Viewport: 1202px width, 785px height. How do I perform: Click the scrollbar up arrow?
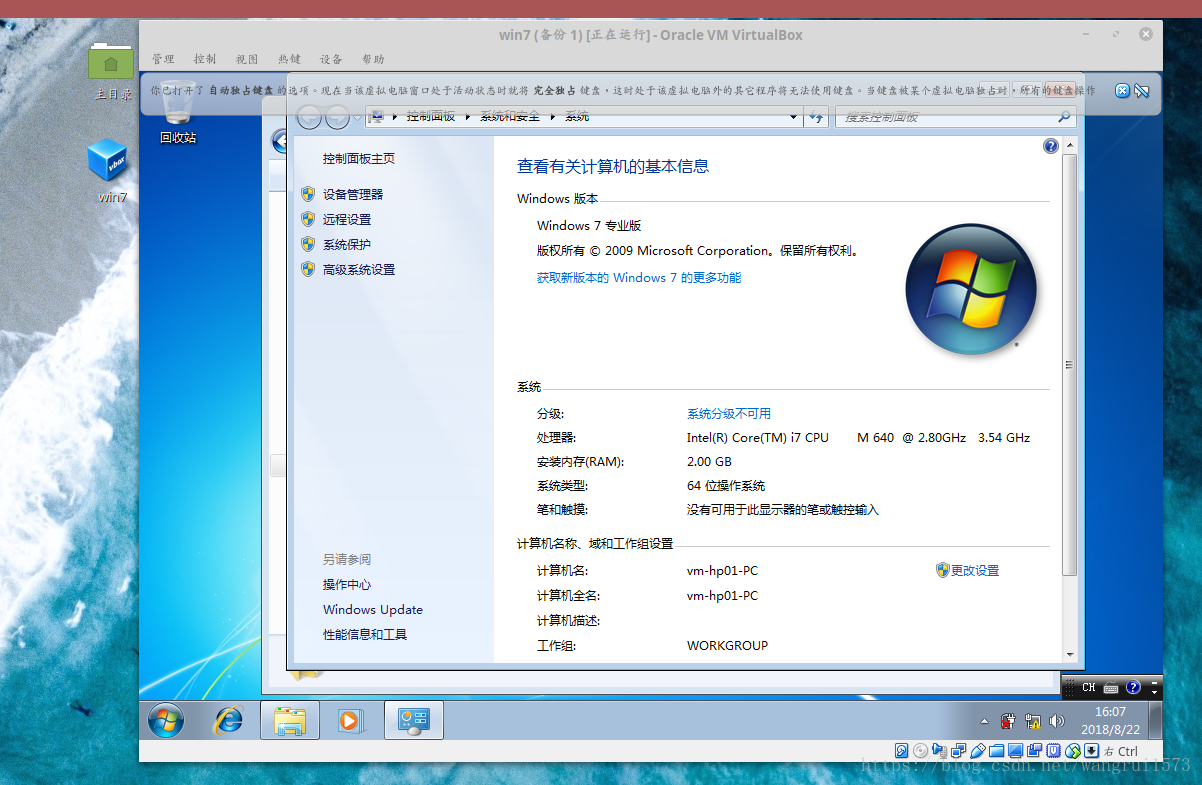(x=1069, y=146)
